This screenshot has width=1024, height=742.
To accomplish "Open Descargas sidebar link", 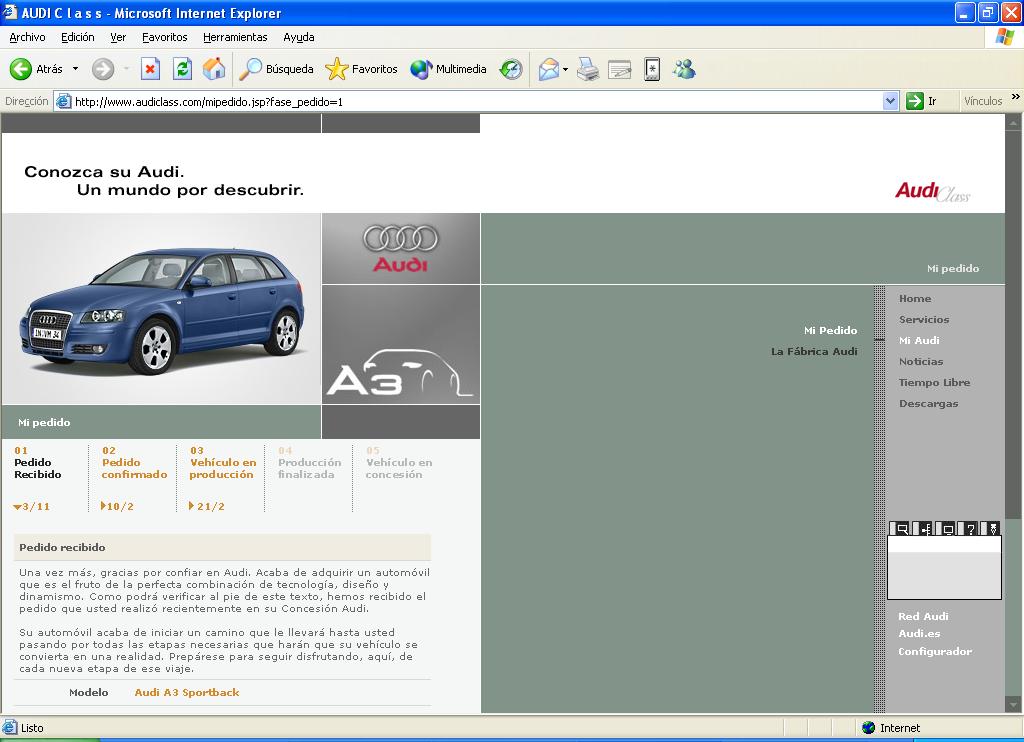I will (928, 404).
